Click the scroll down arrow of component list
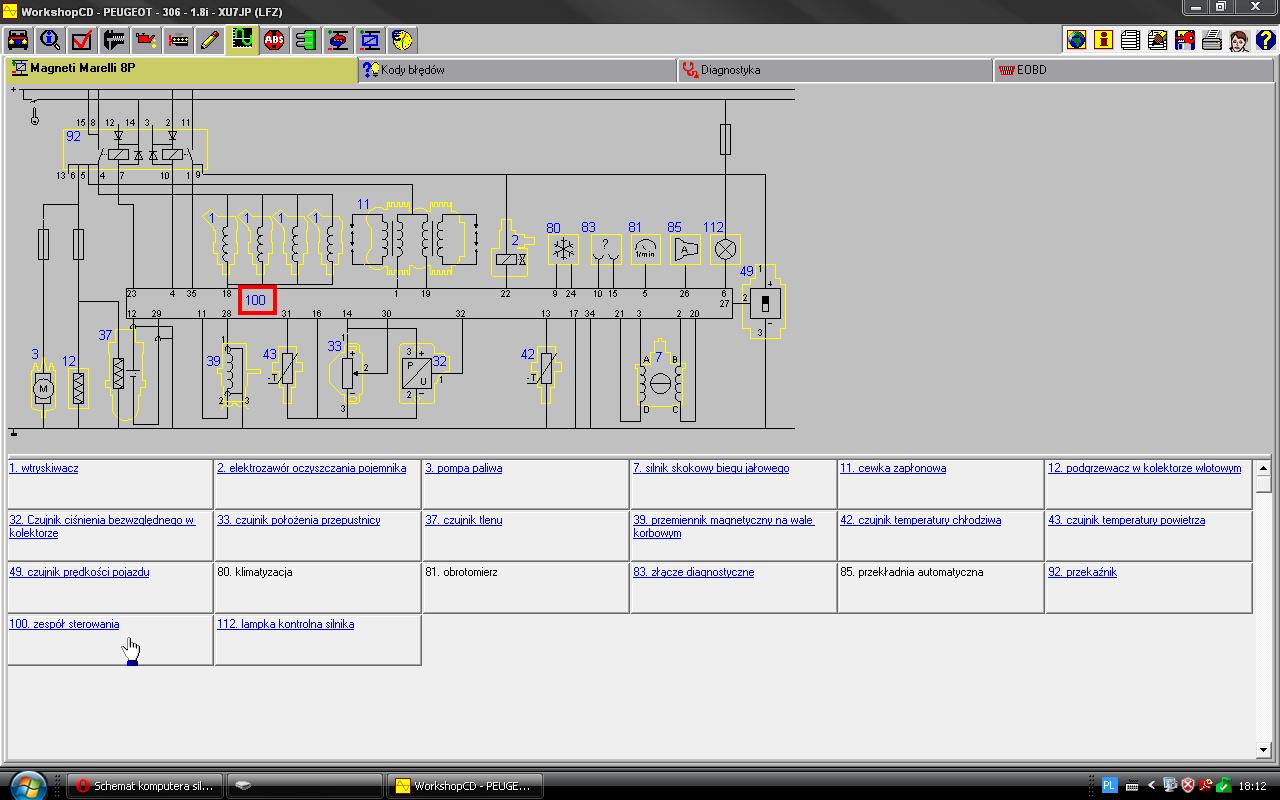The height and width of the screenshot is (800, 1280). coord(1263,749)
